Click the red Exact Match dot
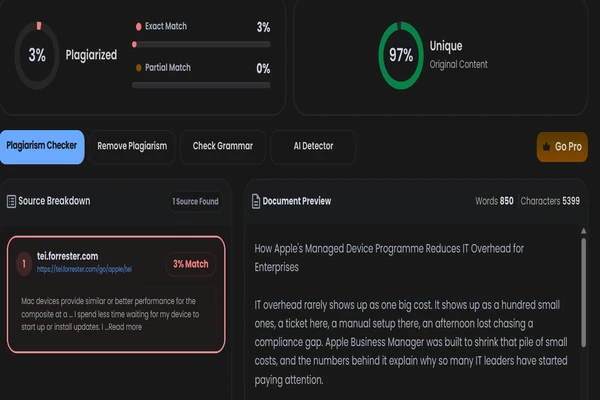 [x=139, y=26]
